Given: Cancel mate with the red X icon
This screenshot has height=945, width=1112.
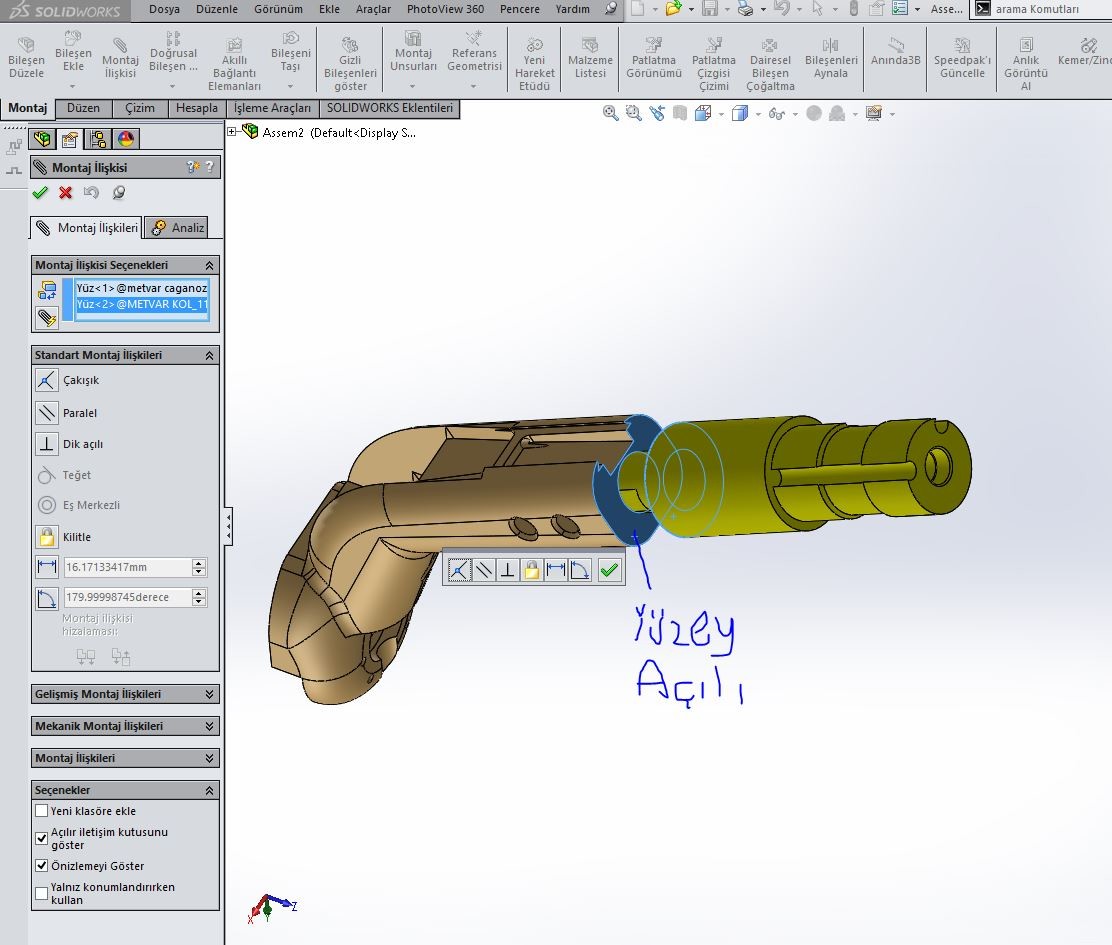Looking at the screenshot, I should [x=66, y=193].
